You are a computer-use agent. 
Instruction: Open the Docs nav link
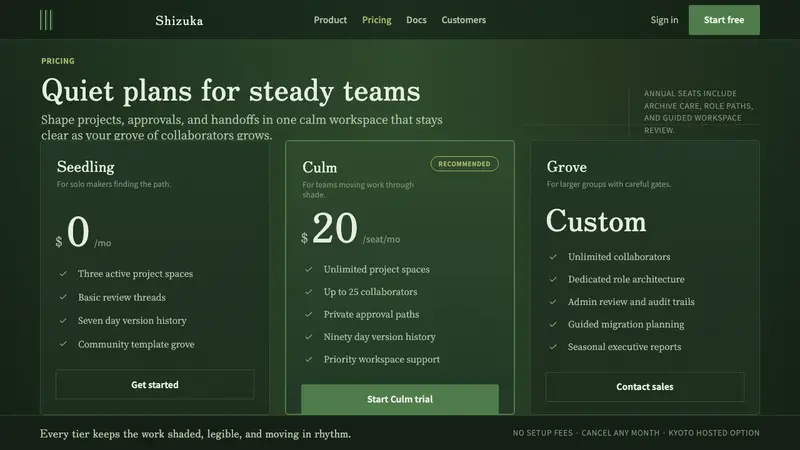tap(416, 20)
